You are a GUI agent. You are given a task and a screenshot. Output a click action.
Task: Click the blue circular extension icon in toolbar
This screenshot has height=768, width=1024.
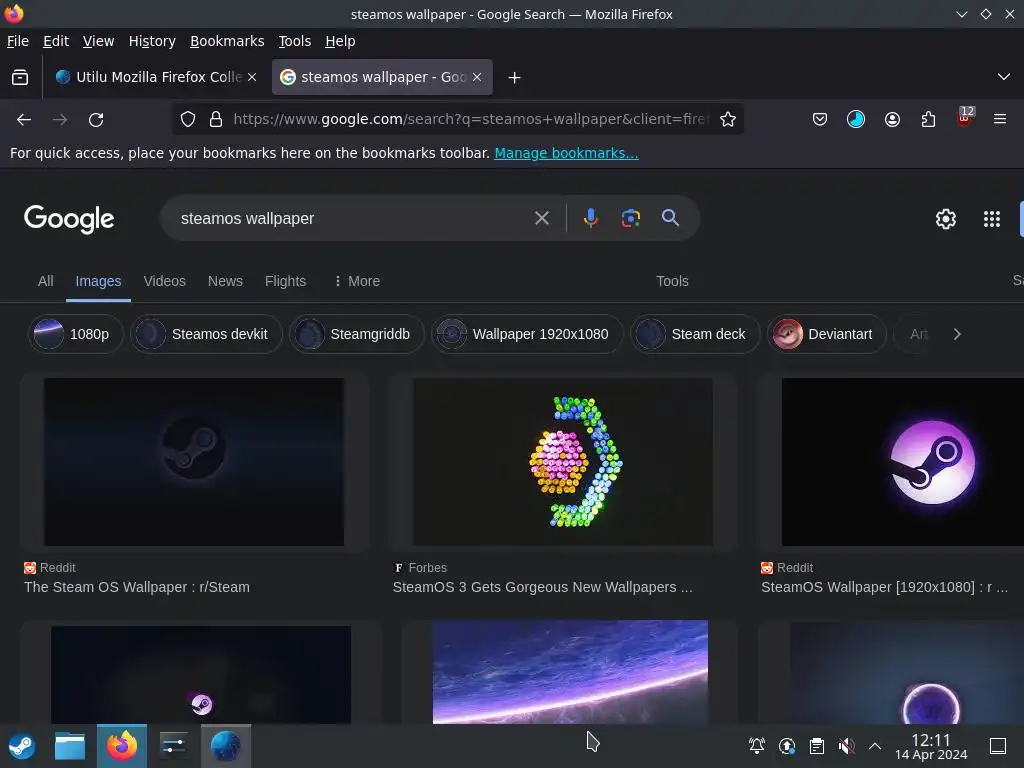pyautogui.click(x=856, y=120)
